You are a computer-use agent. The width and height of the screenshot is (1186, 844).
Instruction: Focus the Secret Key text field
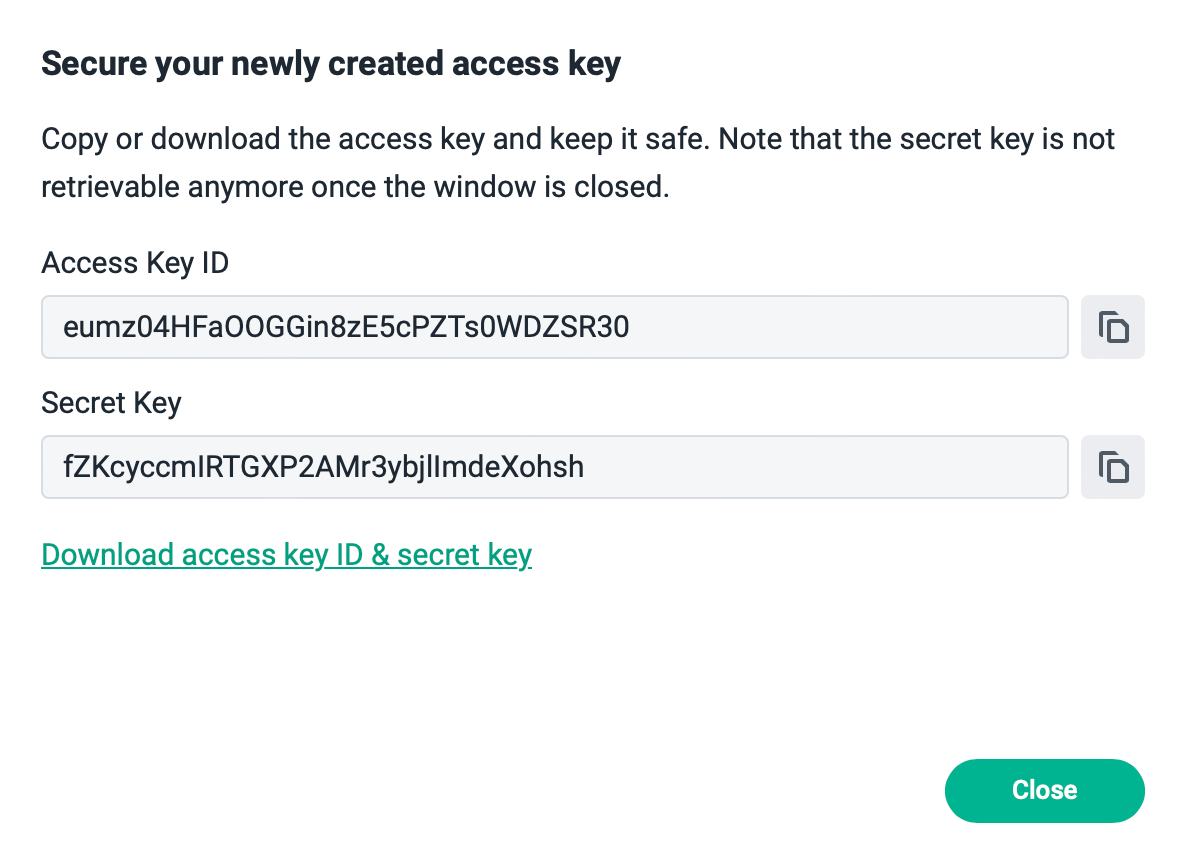pyautogui.click(x=554, y=467)
